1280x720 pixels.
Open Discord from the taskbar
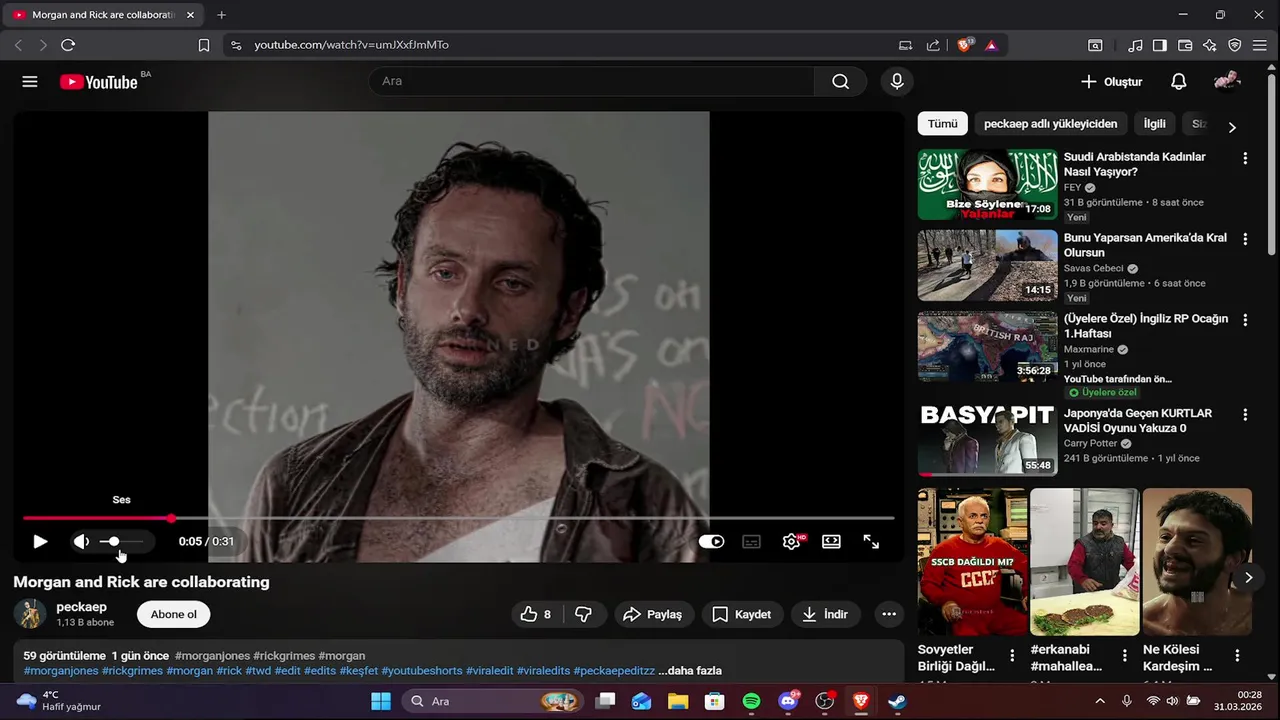pyautogui.click(x=788, y=702)
